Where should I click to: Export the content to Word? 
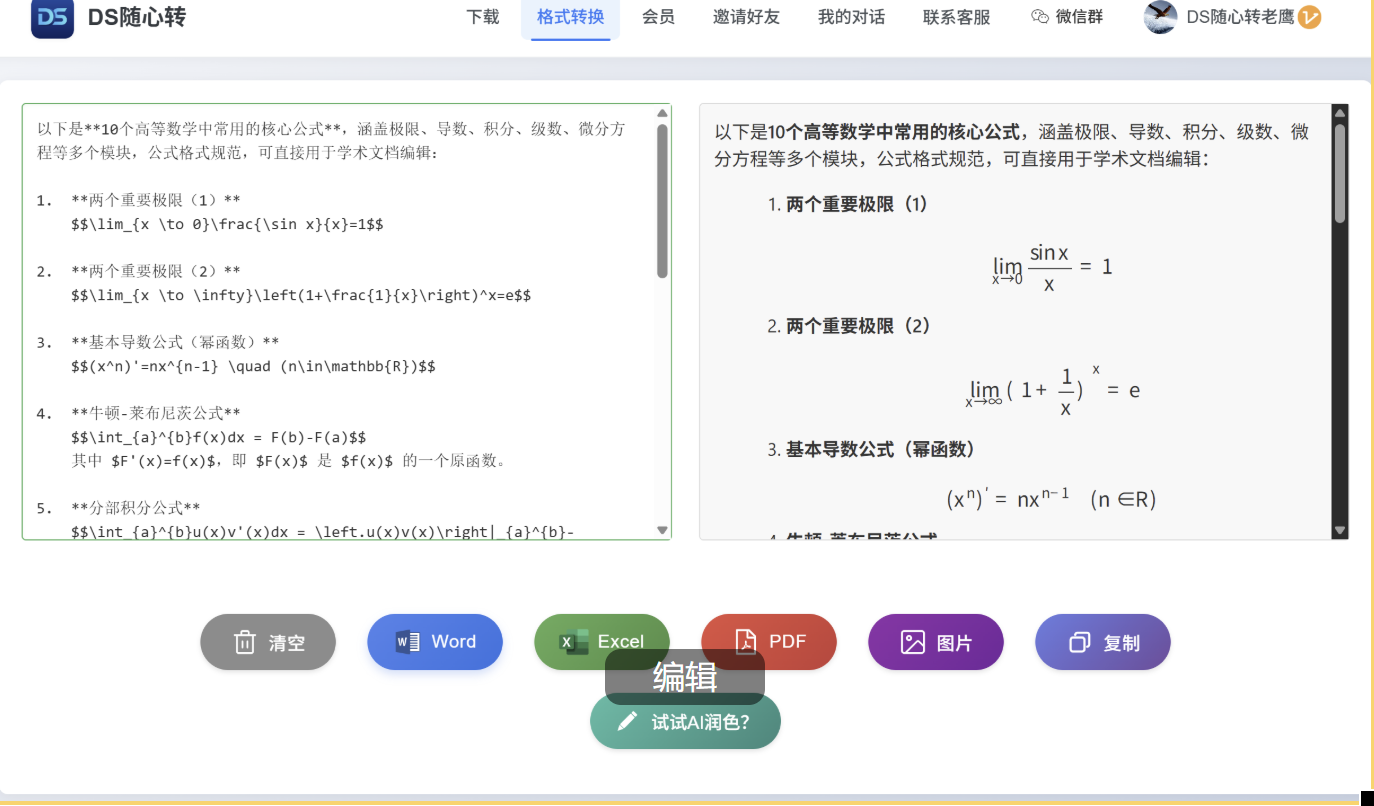point(435,642)
